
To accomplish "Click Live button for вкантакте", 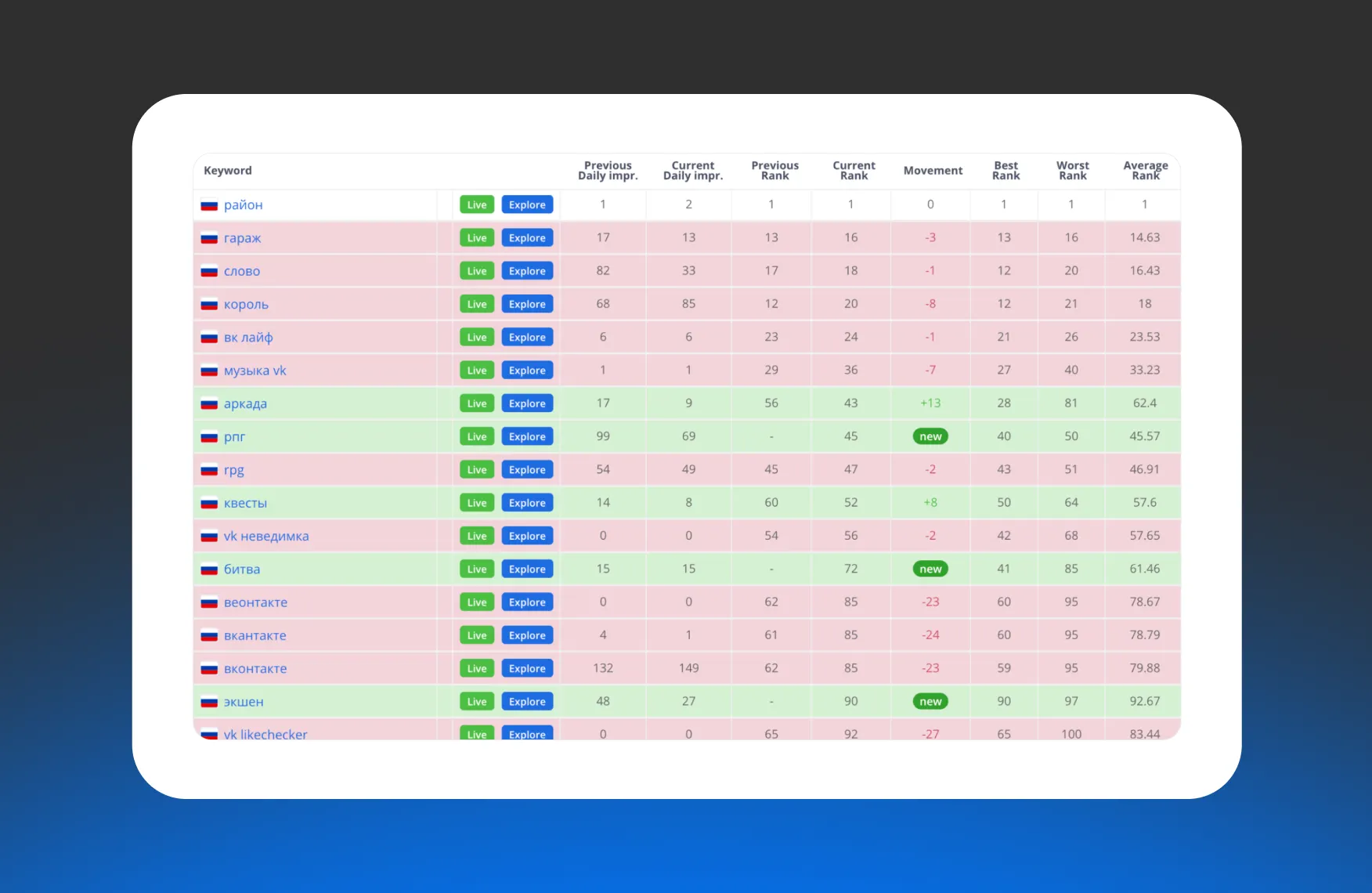I will [477, 635].
